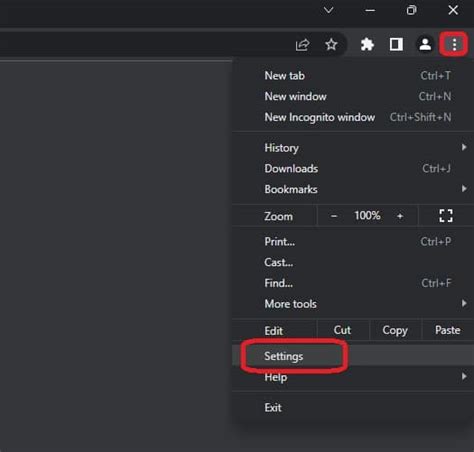Bookmark this tab with the star icon
The width and height of the screenshot is (474, 452).
click(331, 44)
